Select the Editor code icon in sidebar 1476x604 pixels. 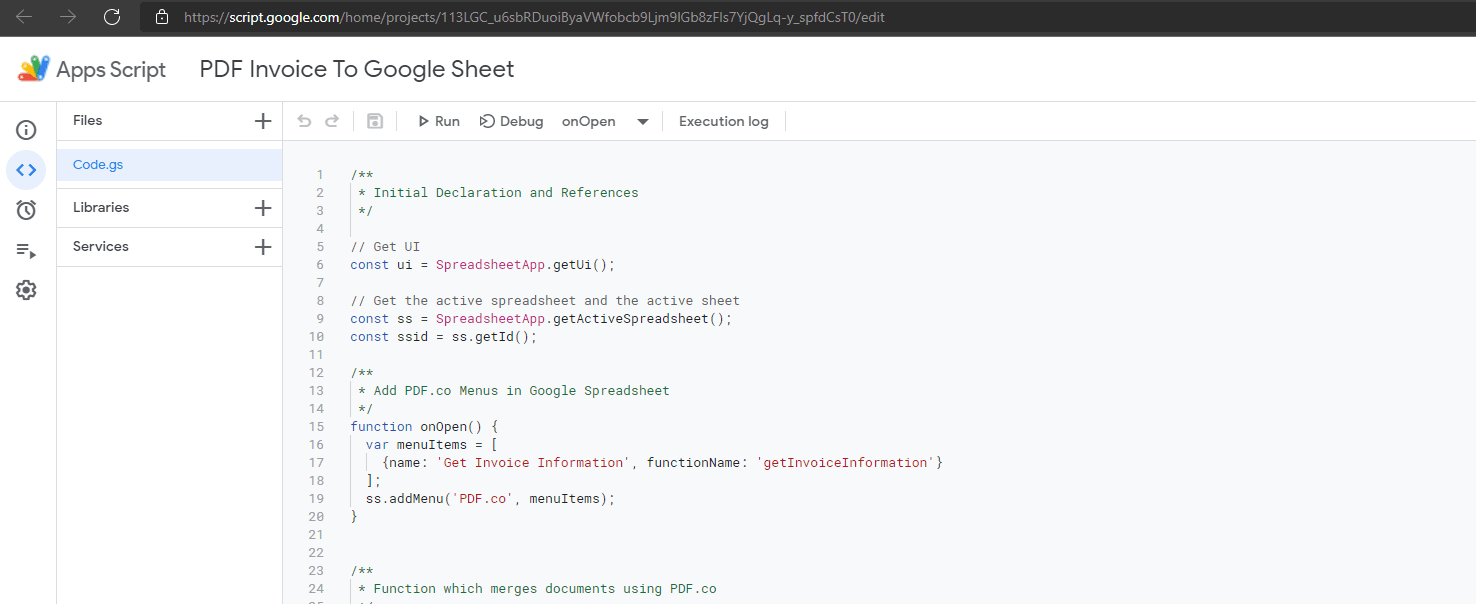[26, 170]
